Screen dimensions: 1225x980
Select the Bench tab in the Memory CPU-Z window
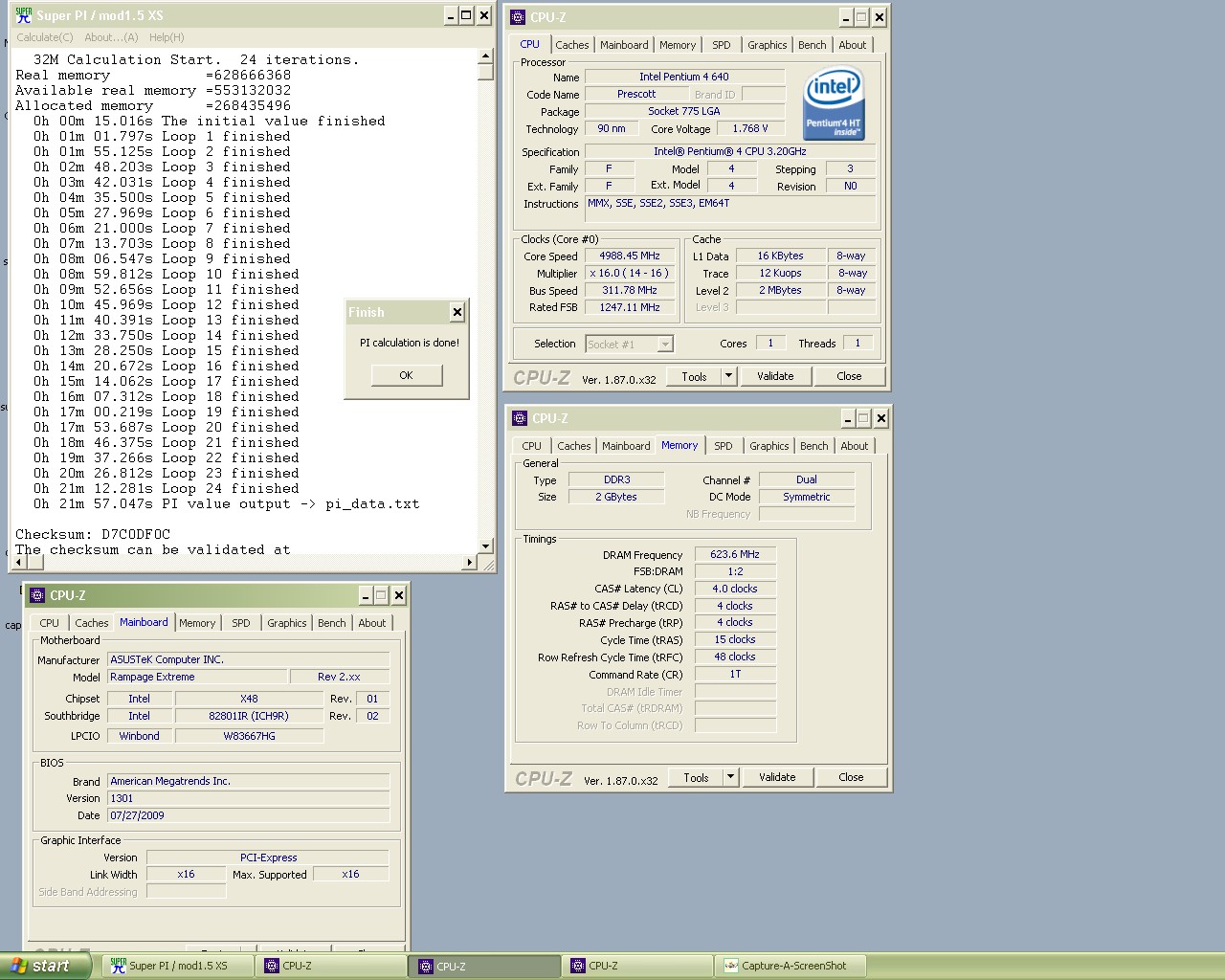(x=814, y=446)
